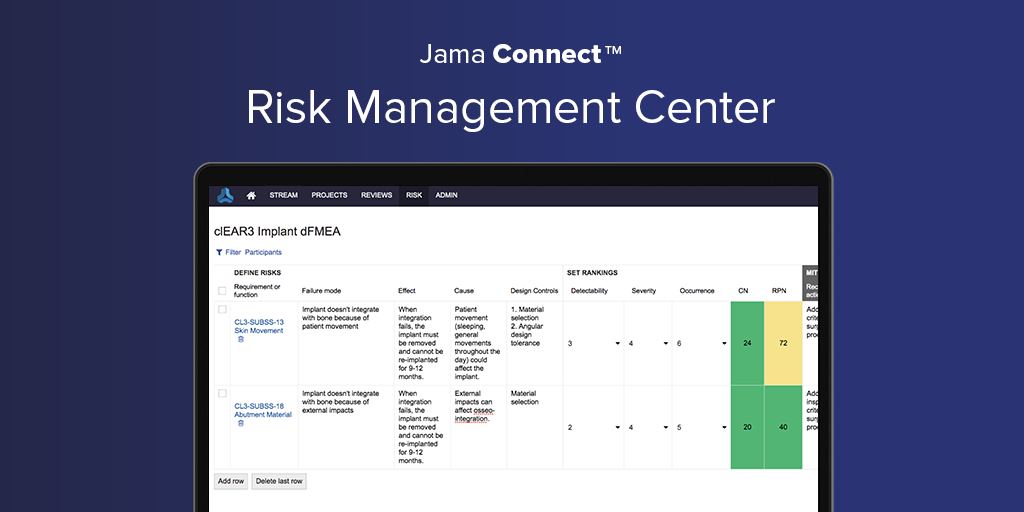Check the CL3-SUBSS-18 row checkbox
This screenshot has height=512, width=1024.
pos(222,393)
